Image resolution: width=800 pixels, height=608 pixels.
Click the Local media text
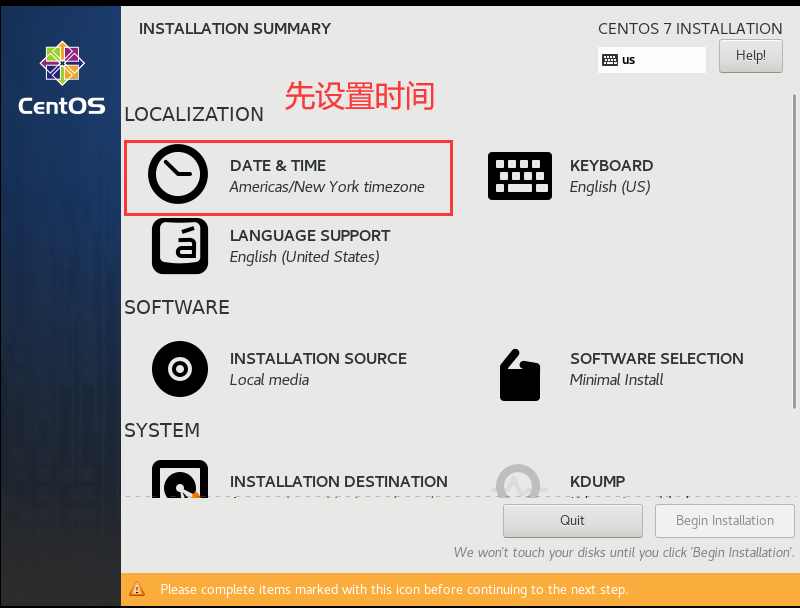click(x=269, y=379)
